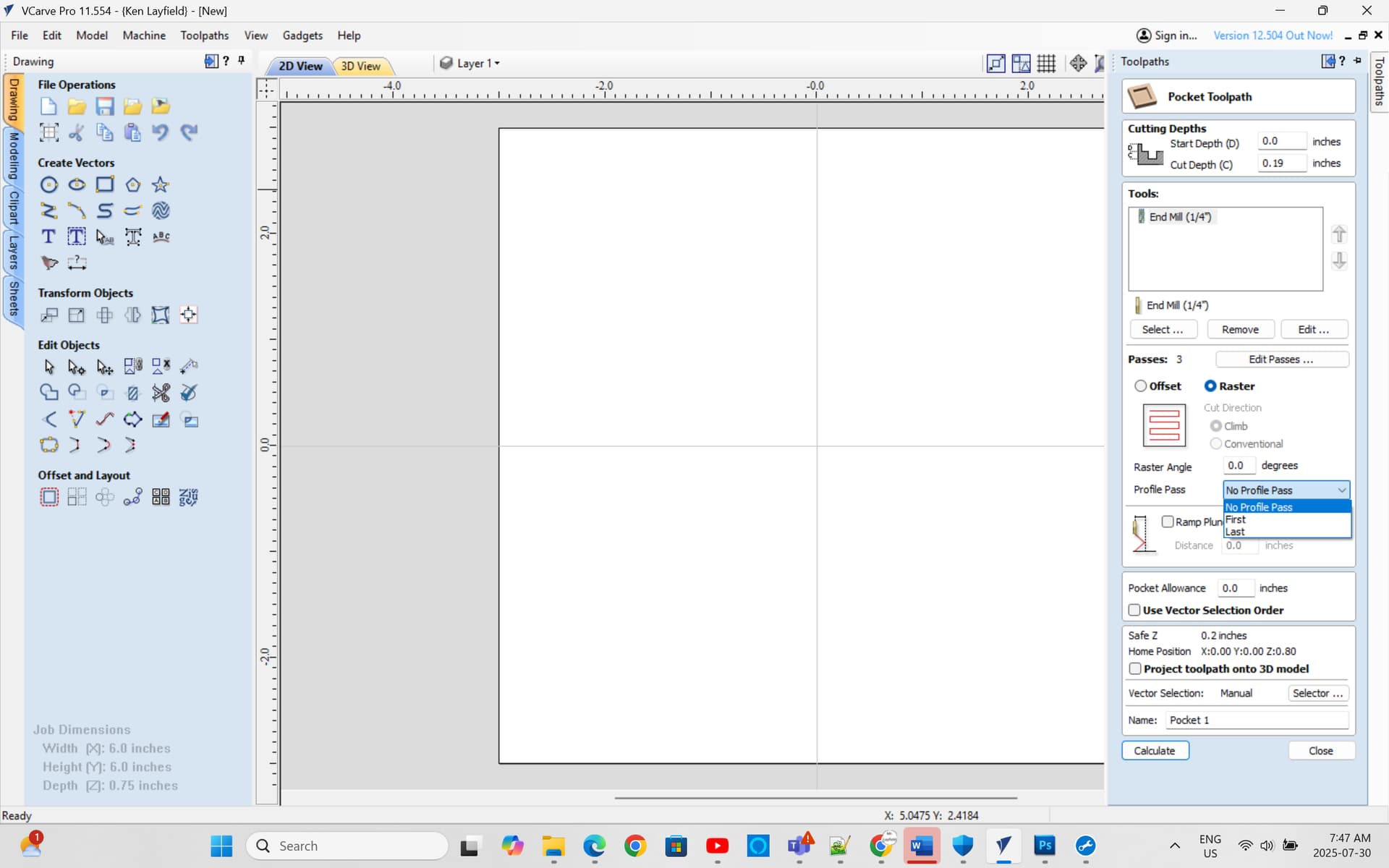Create a new file icon
The height and width of the screenshot is (868, 1389).
click(48, 106)
